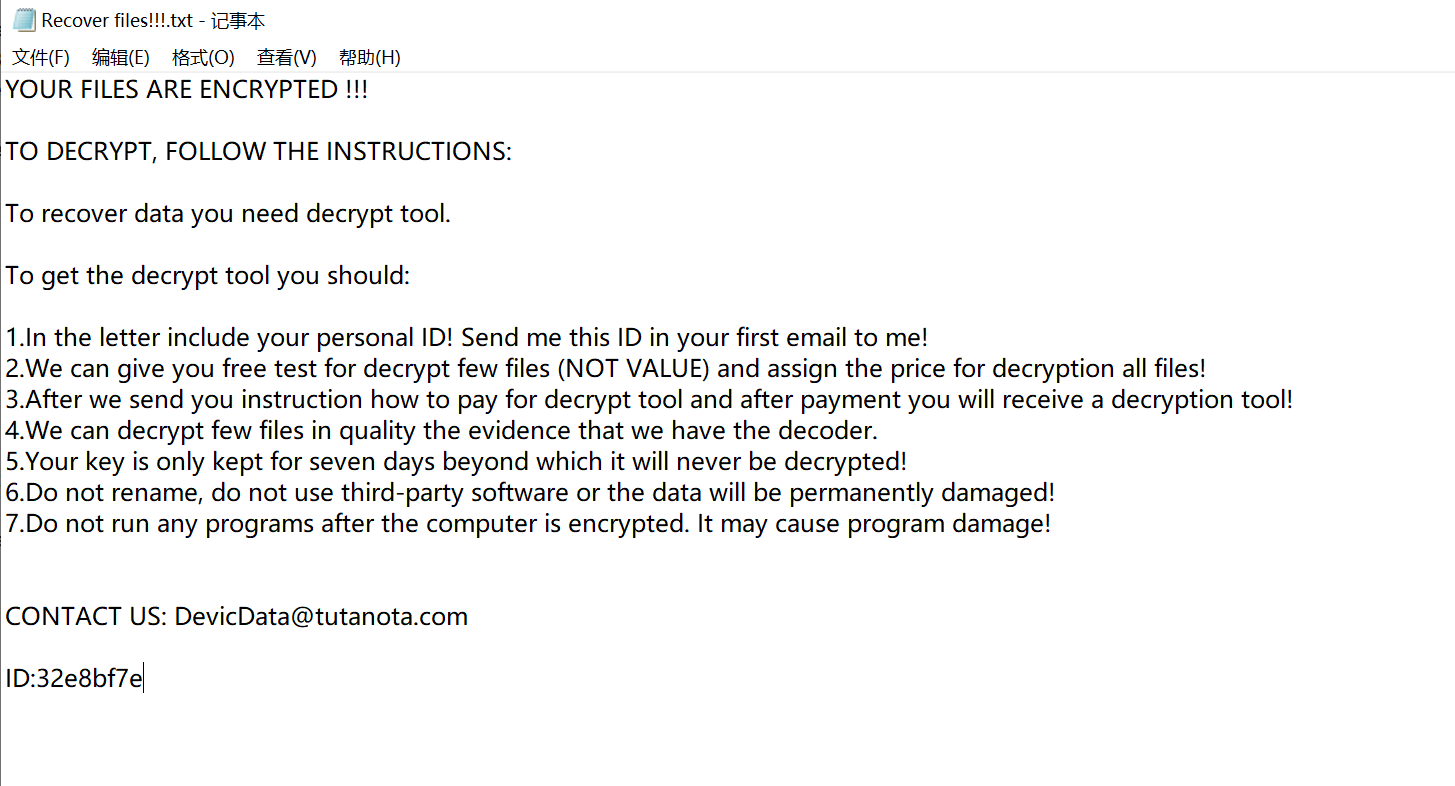The height and width of the screenshot is (786, 1455).
Task: Open the 帮助(H) menu
Action: pos(370,57)
